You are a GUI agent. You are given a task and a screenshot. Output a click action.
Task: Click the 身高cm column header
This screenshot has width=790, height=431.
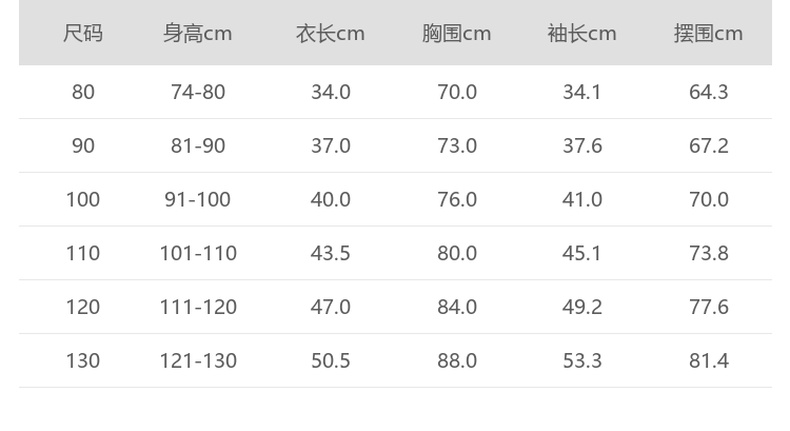(198, 34)
